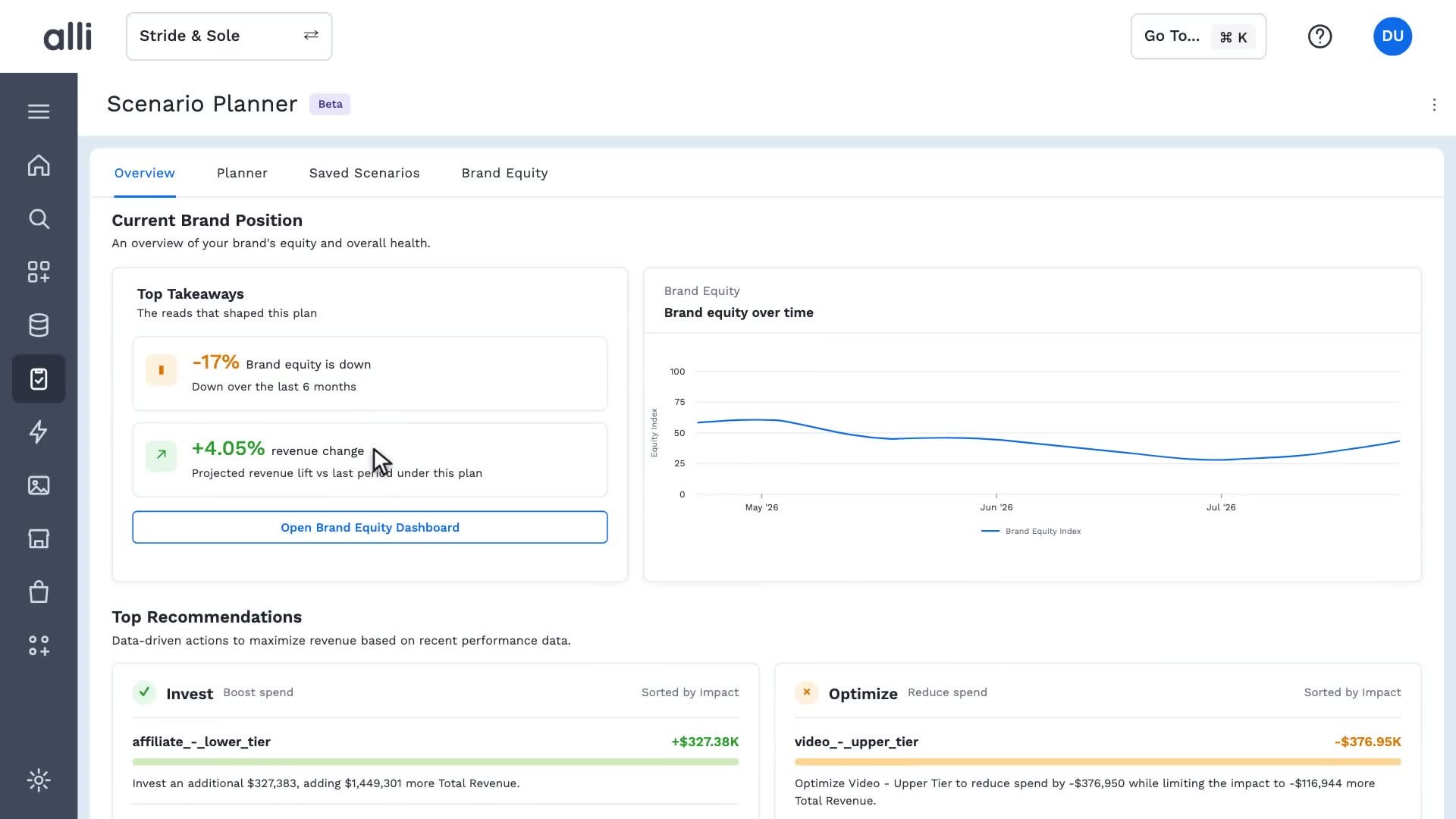Toggle Brand Equity Index legend entry
1456x819 pixels.
[1031, 531]
